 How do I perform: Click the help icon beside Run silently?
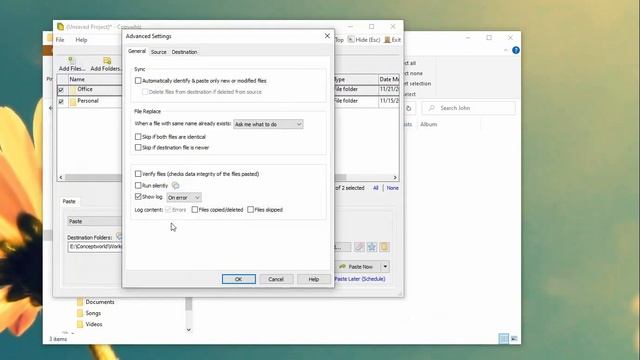coord(176,186)
